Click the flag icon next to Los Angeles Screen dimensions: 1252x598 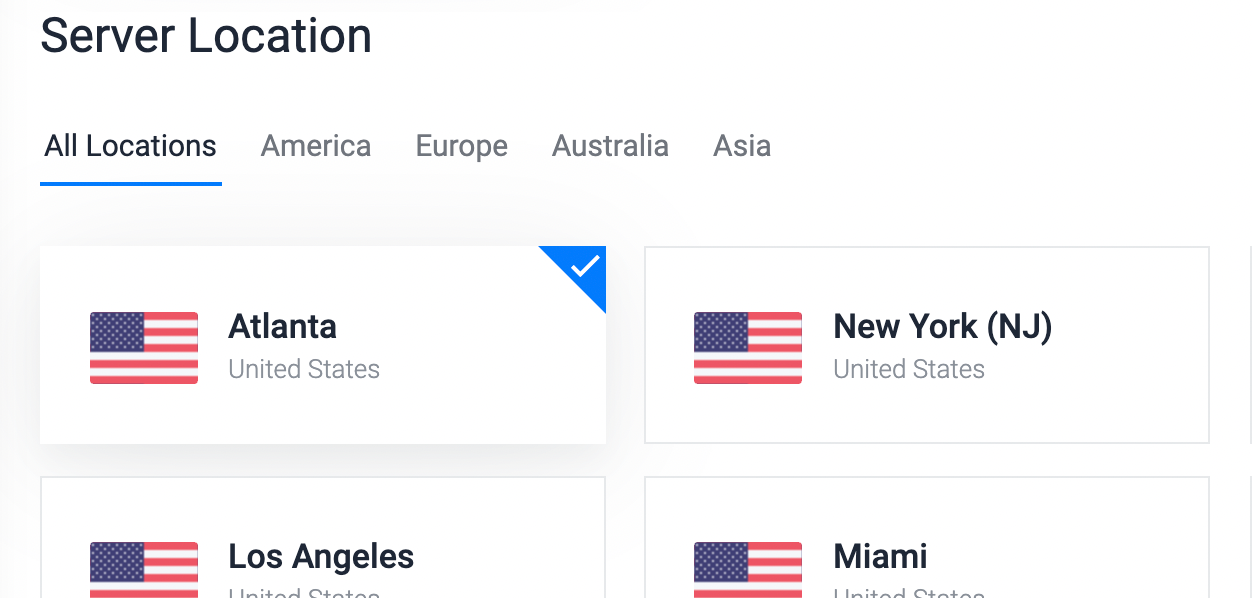tap(144, 570)
